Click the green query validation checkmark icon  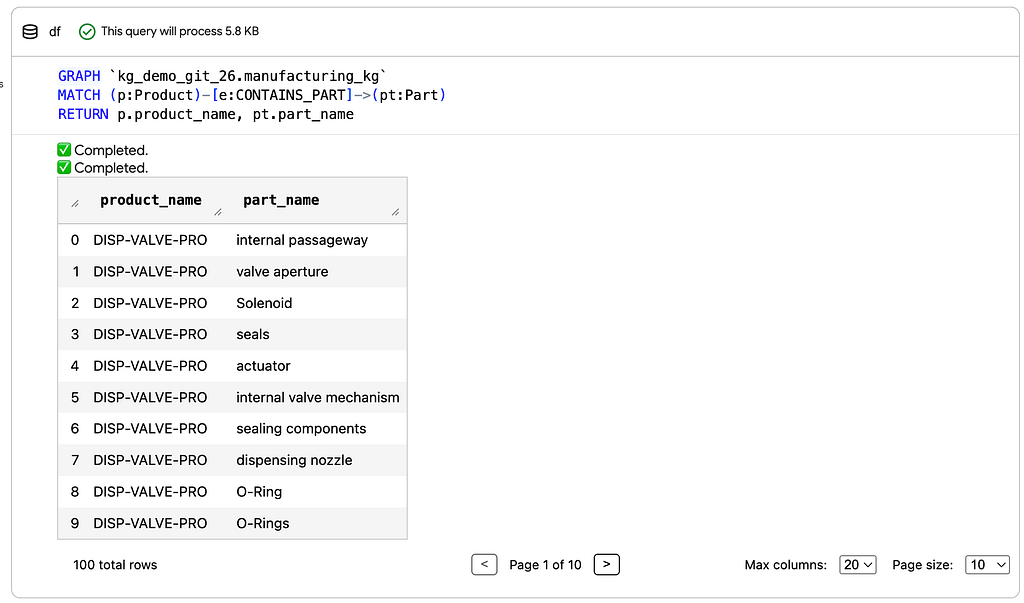(87, 31)
